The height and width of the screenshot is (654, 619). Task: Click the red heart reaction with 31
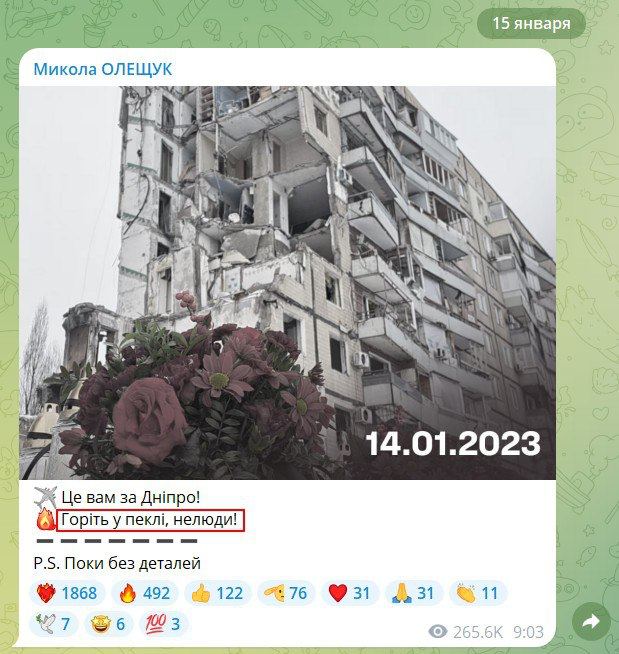coord(350,593)
